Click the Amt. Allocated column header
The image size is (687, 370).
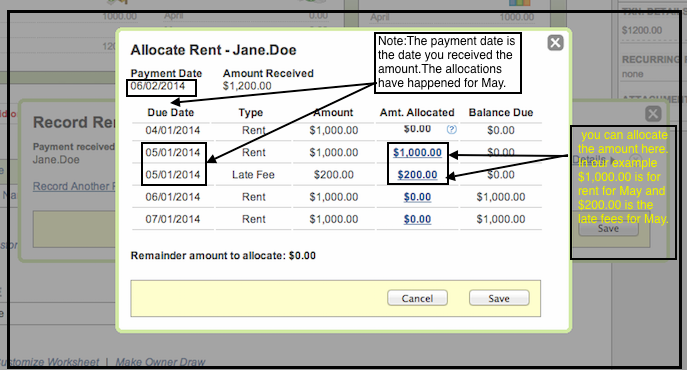pyautogui.click(x=417, y=113)
